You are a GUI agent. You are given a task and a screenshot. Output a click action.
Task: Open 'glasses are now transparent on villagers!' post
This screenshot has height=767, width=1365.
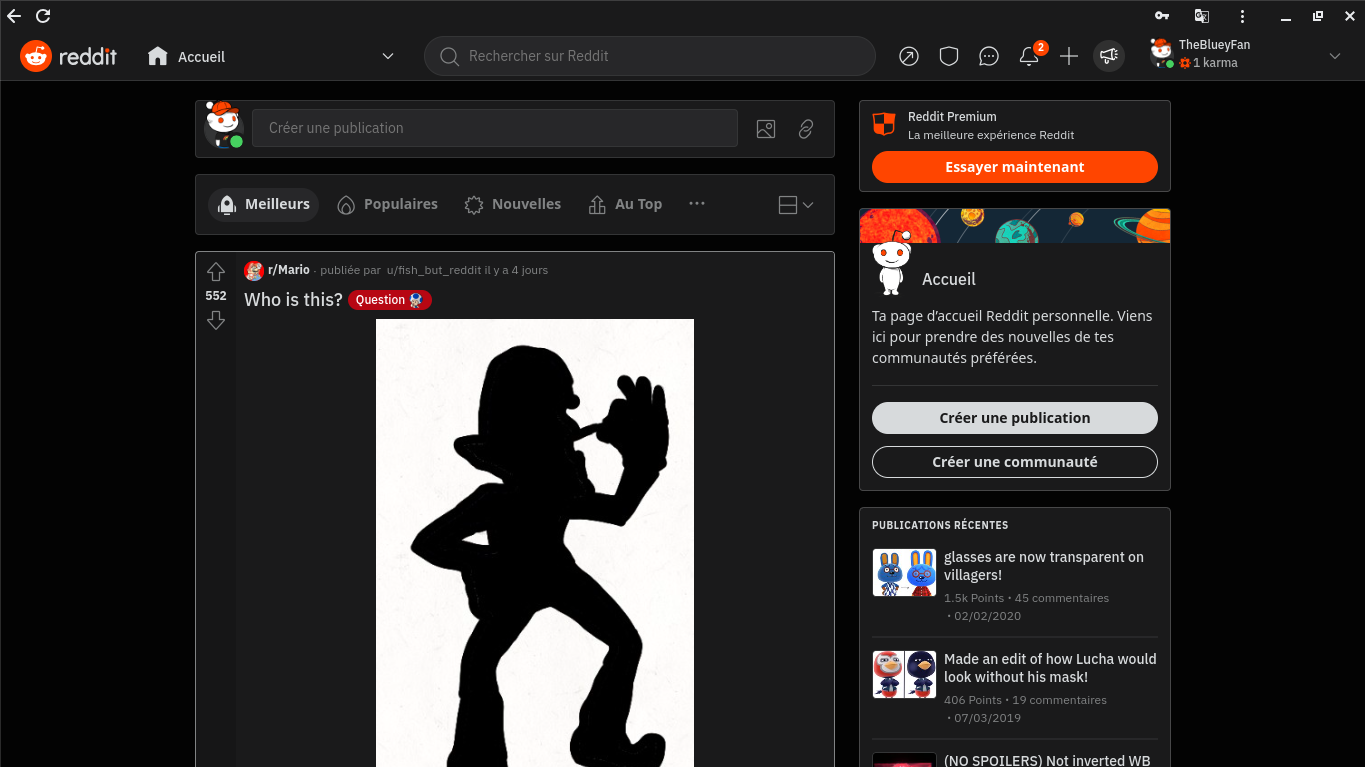coord(1044,566)
